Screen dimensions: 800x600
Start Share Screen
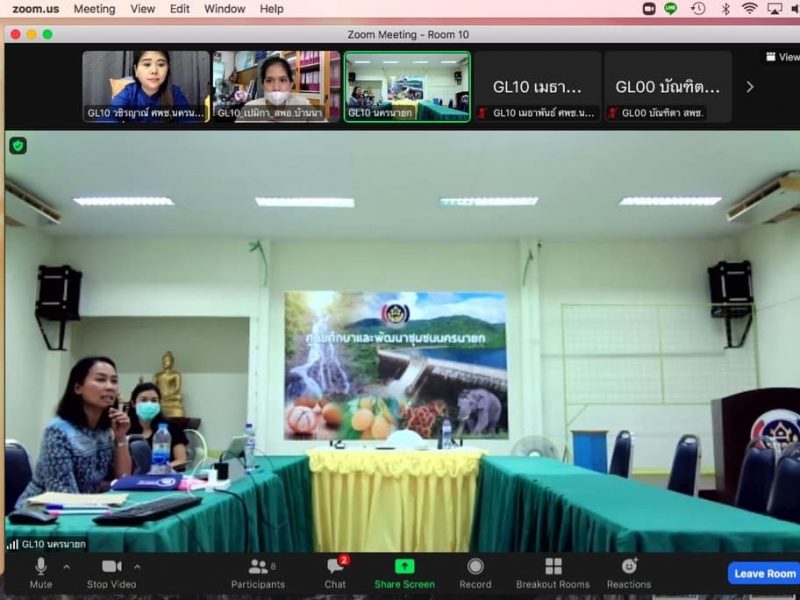click(404, 572)
